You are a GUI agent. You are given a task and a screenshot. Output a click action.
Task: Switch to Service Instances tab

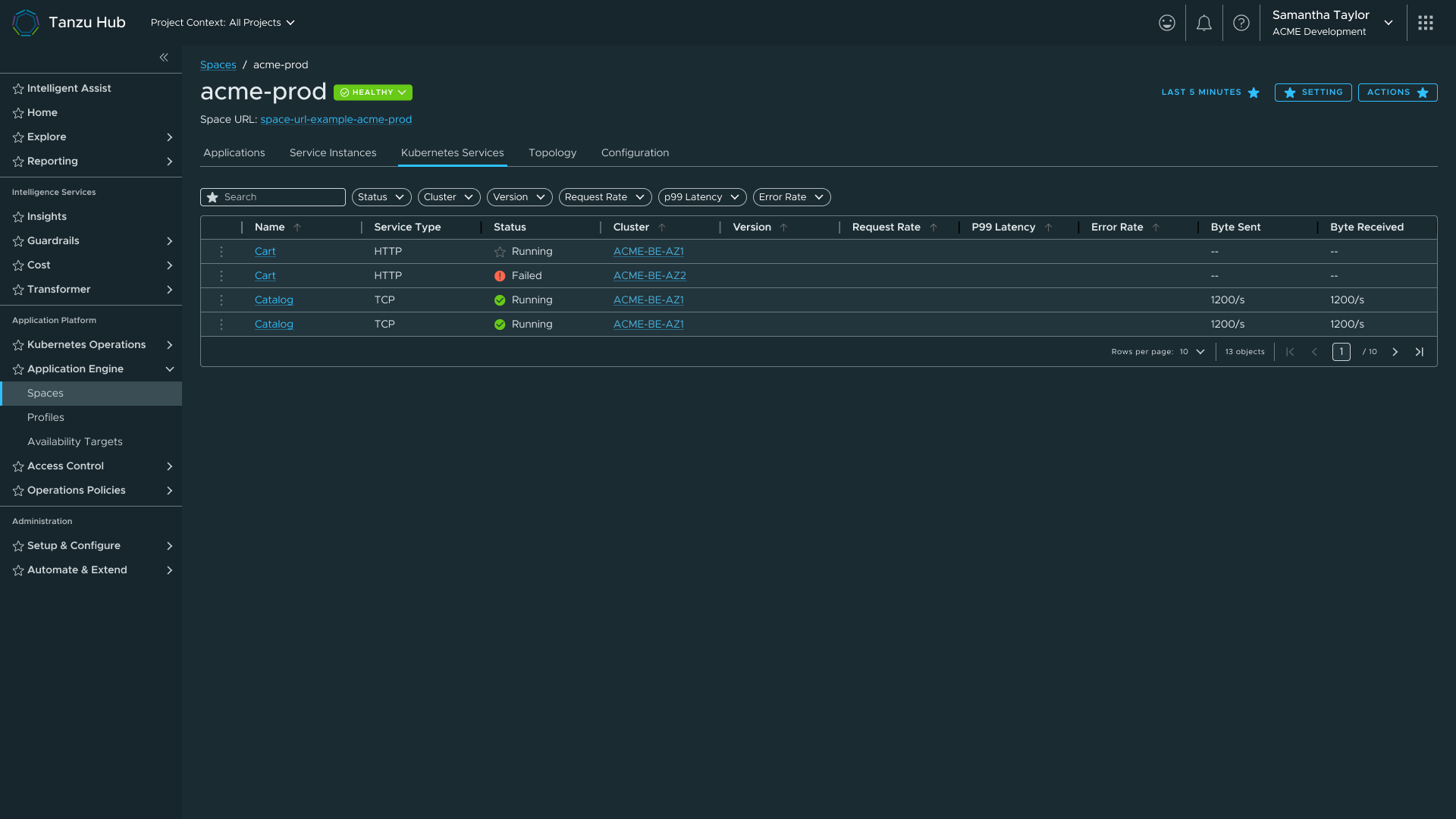[333, 153]
